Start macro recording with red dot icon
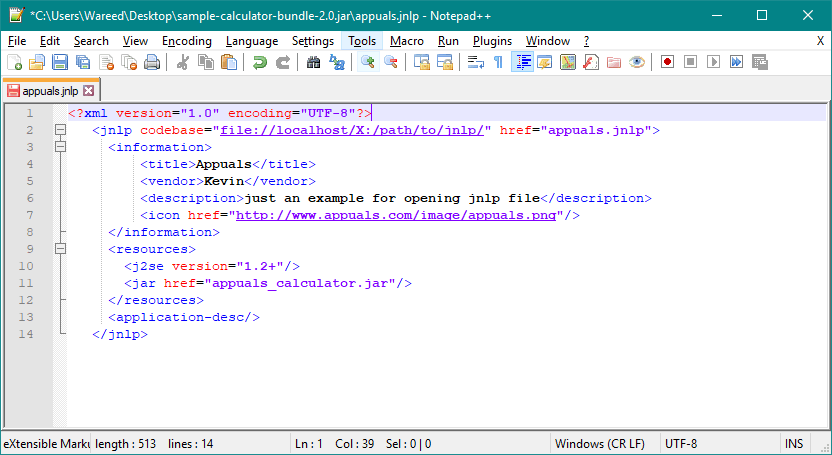The height and width of the screenshot is (455, 832). click(667, 62)
